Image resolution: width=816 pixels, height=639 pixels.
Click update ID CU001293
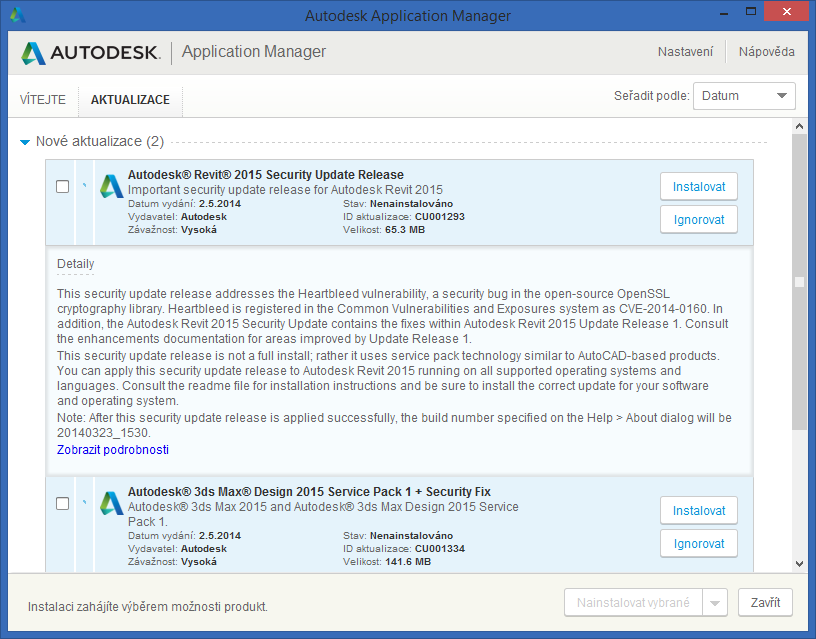click(x=440, y=216)
